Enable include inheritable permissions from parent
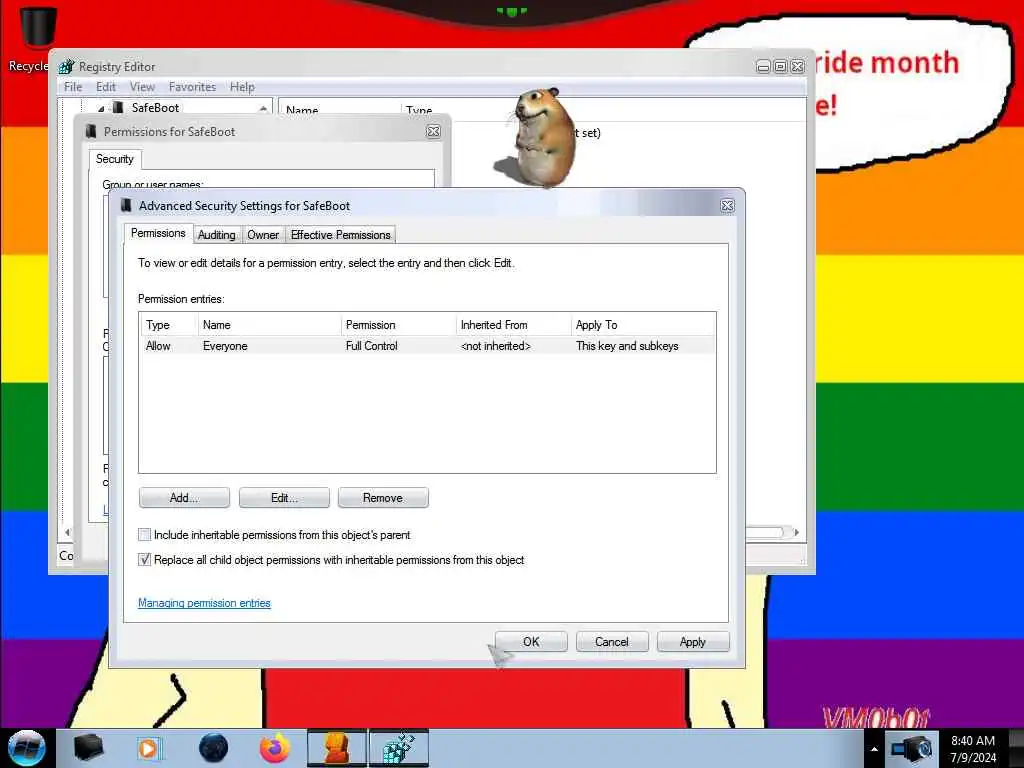Screen dimensions: 1024x768 click(144, 535)
